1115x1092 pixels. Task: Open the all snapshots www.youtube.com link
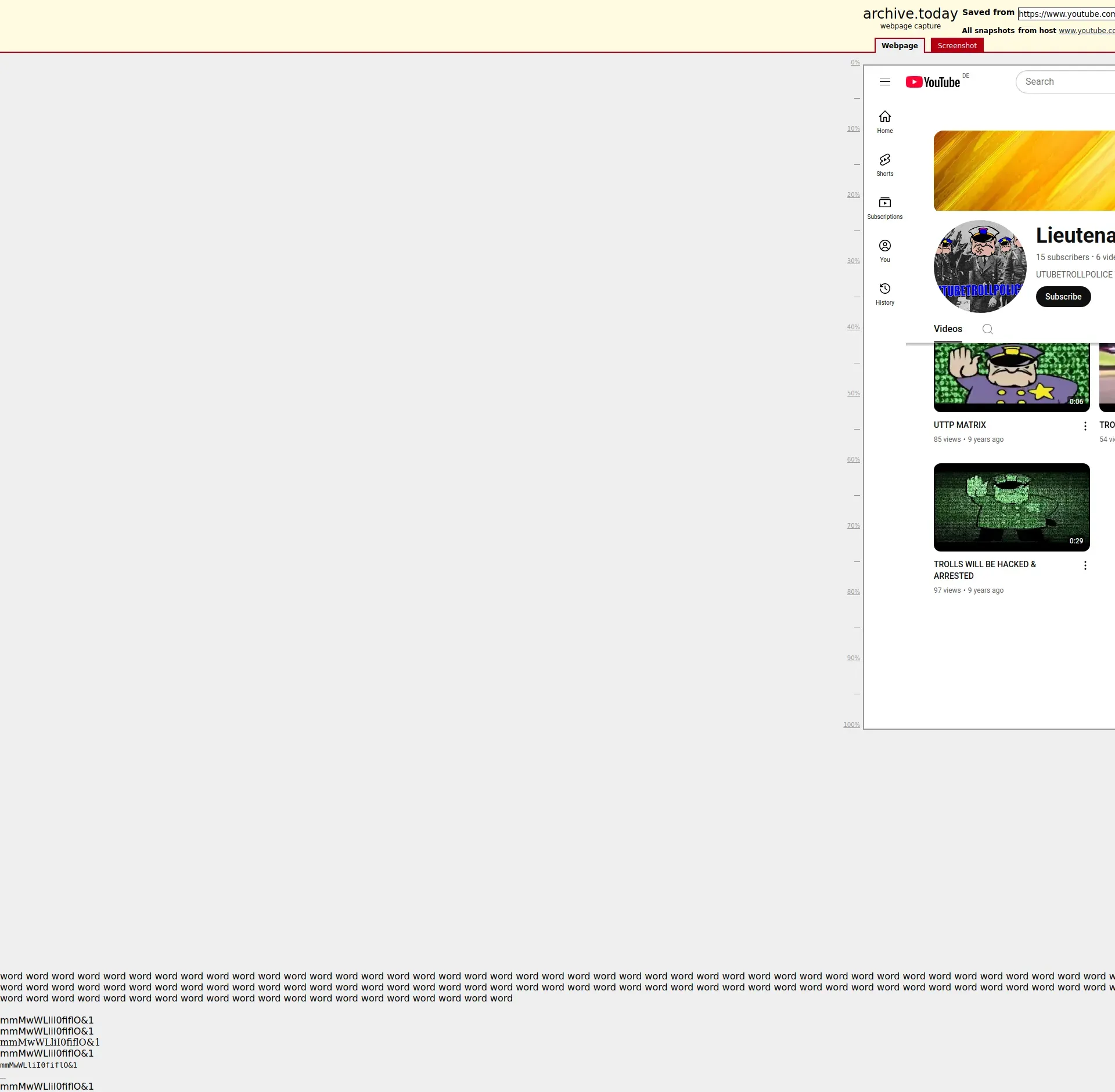1086,31
